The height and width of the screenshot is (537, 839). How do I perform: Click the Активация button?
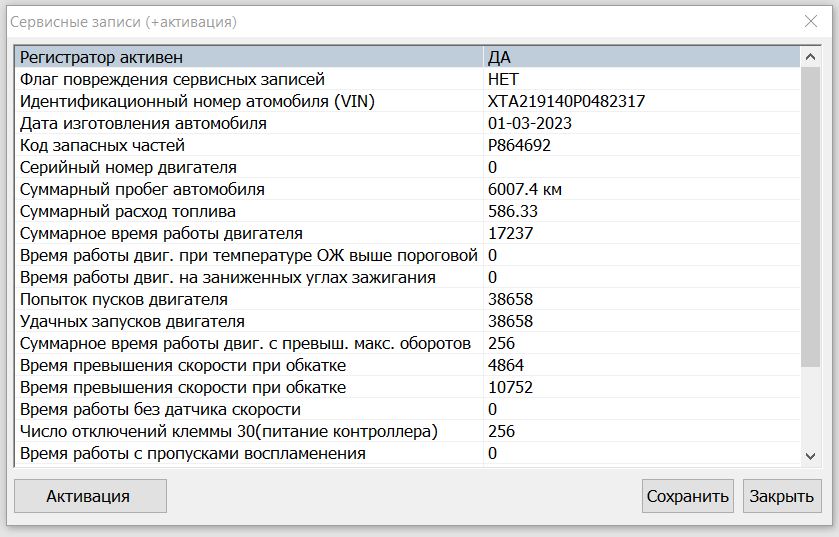90,496
